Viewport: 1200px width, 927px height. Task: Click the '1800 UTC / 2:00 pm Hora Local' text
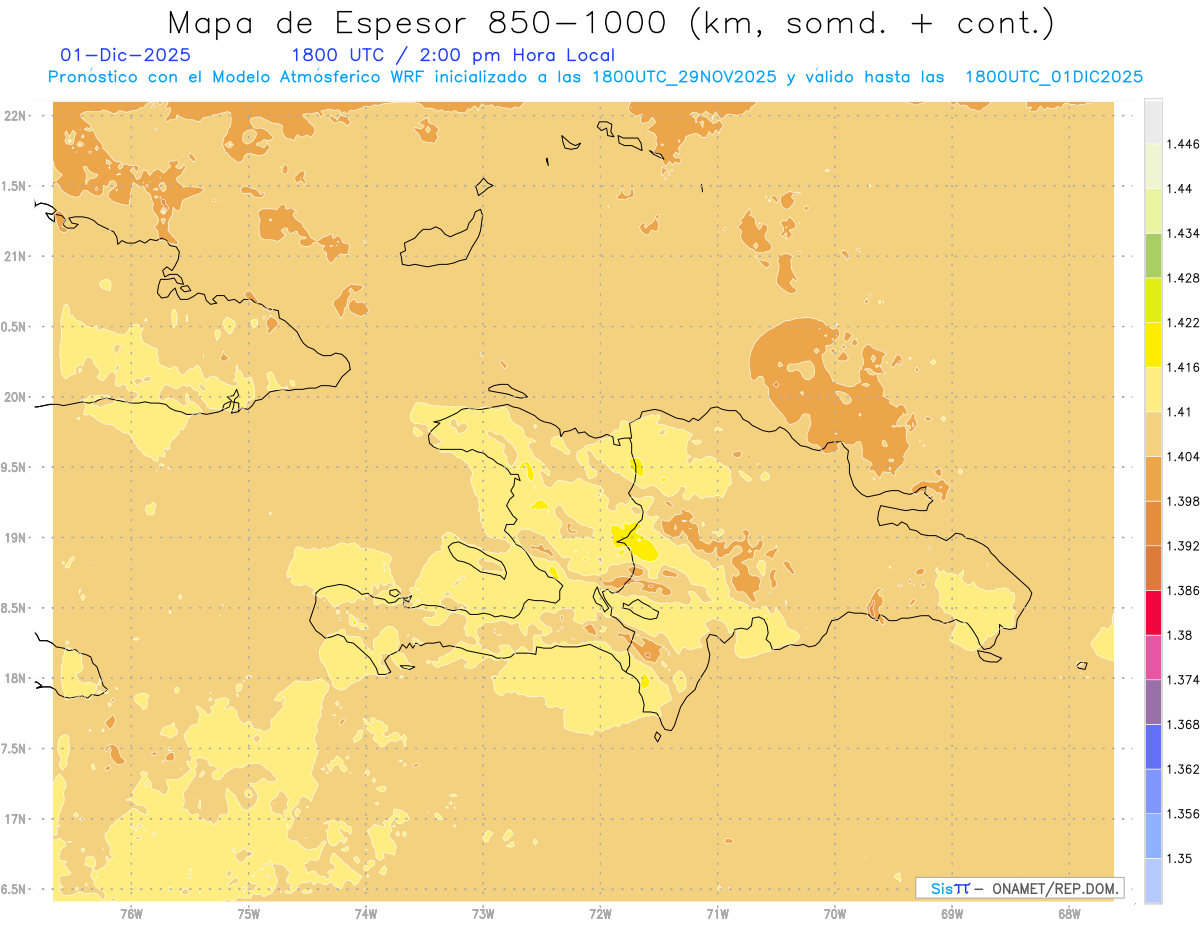pyautogui.click(x=452, y=55)
